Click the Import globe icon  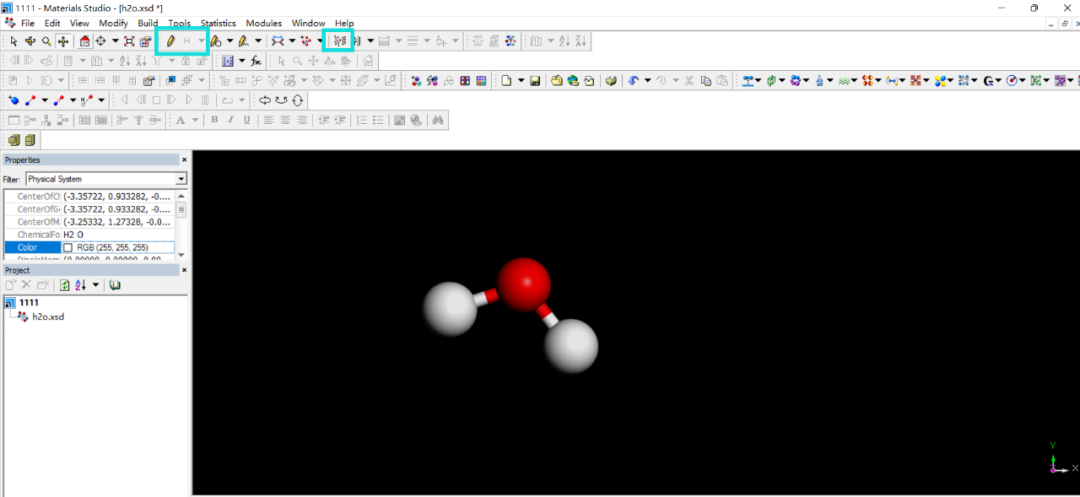pos(573,81)
